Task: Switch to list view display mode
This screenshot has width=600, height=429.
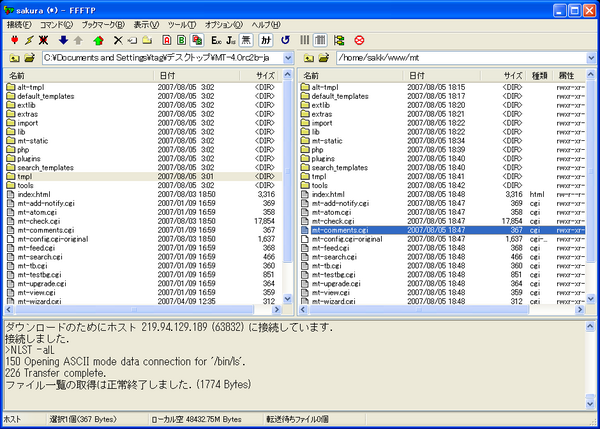Action: 305,40
